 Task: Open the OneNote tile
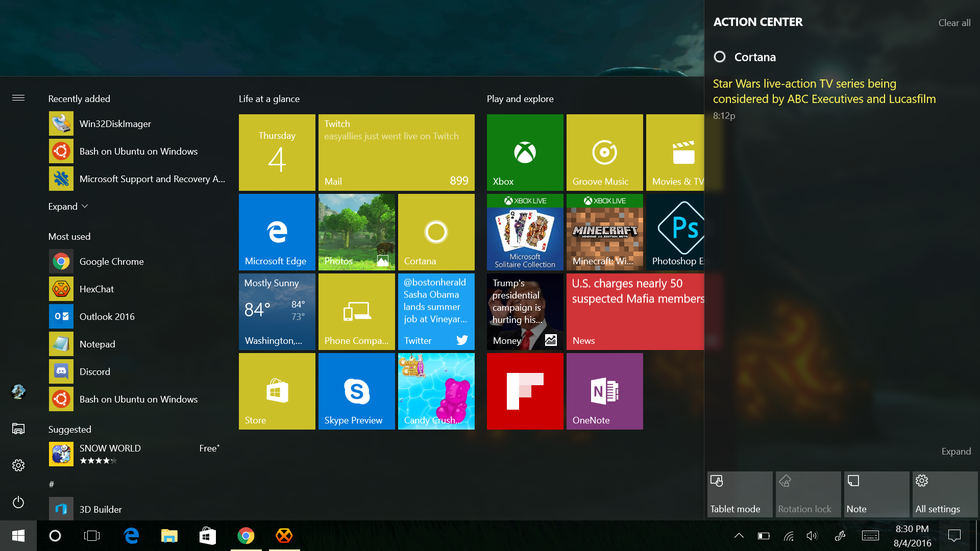point(604,391)
